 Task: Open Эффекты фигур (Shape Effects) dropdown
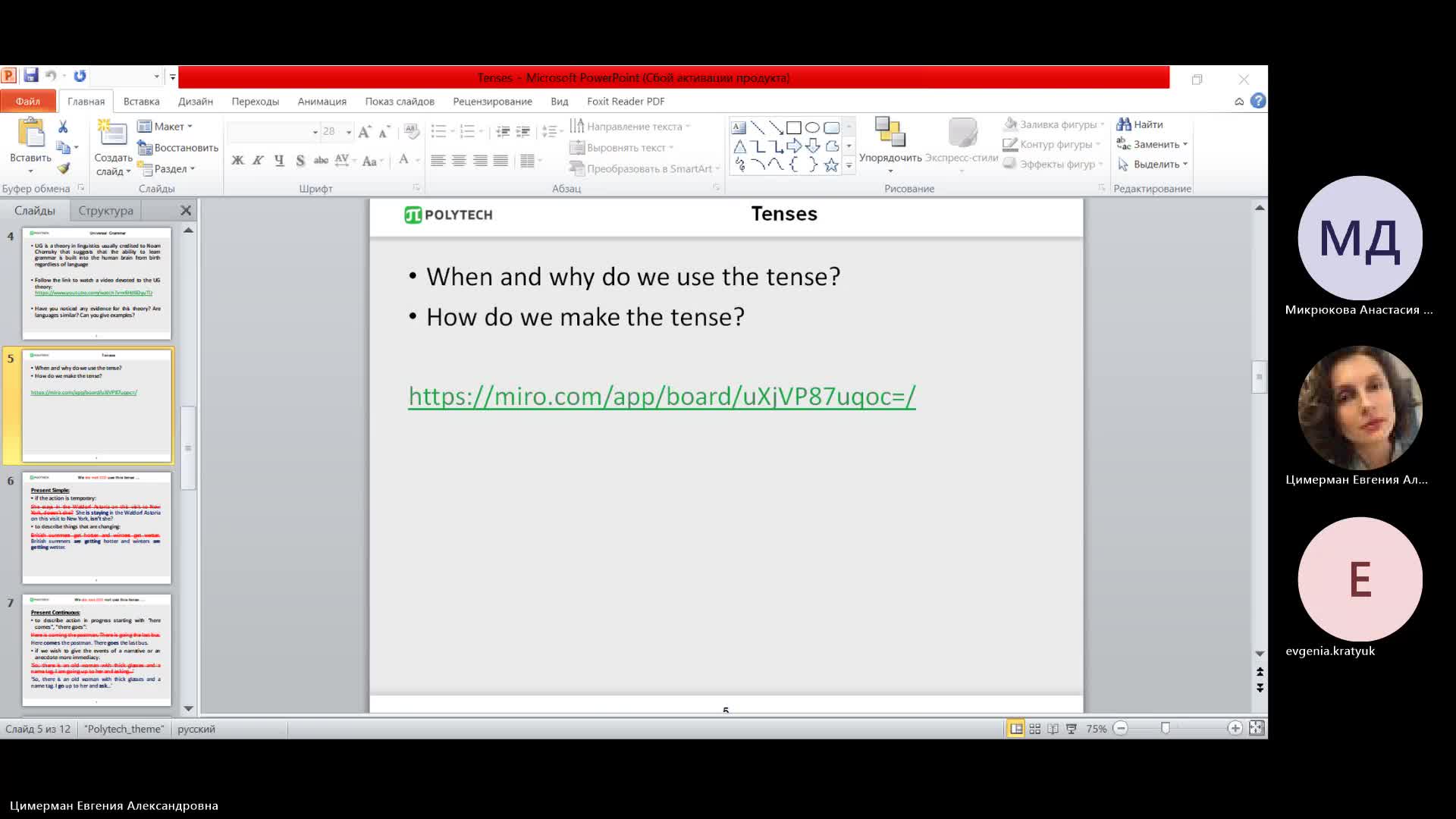pos(1053,164)
